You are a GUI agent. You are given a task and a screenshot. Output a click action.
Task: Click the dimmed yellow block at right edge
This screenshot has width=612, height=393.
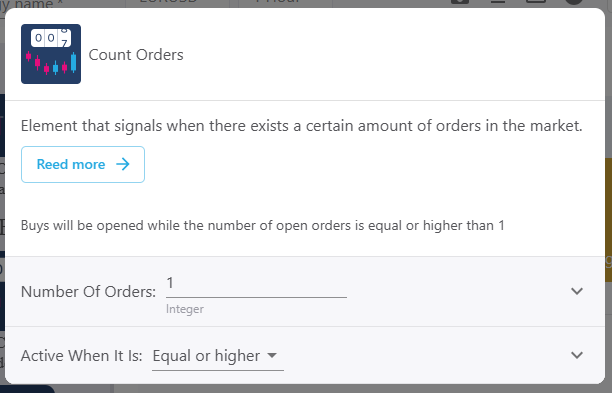tap(608, 220)
